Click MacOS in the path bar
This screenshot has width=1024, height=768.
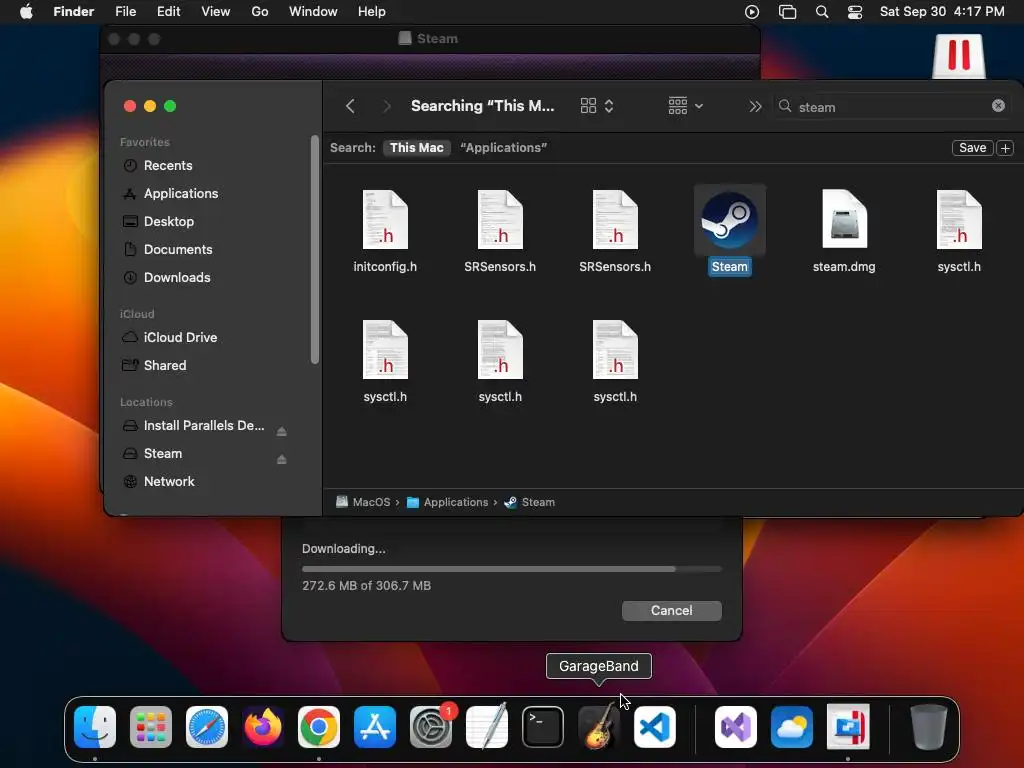point(363,502)
